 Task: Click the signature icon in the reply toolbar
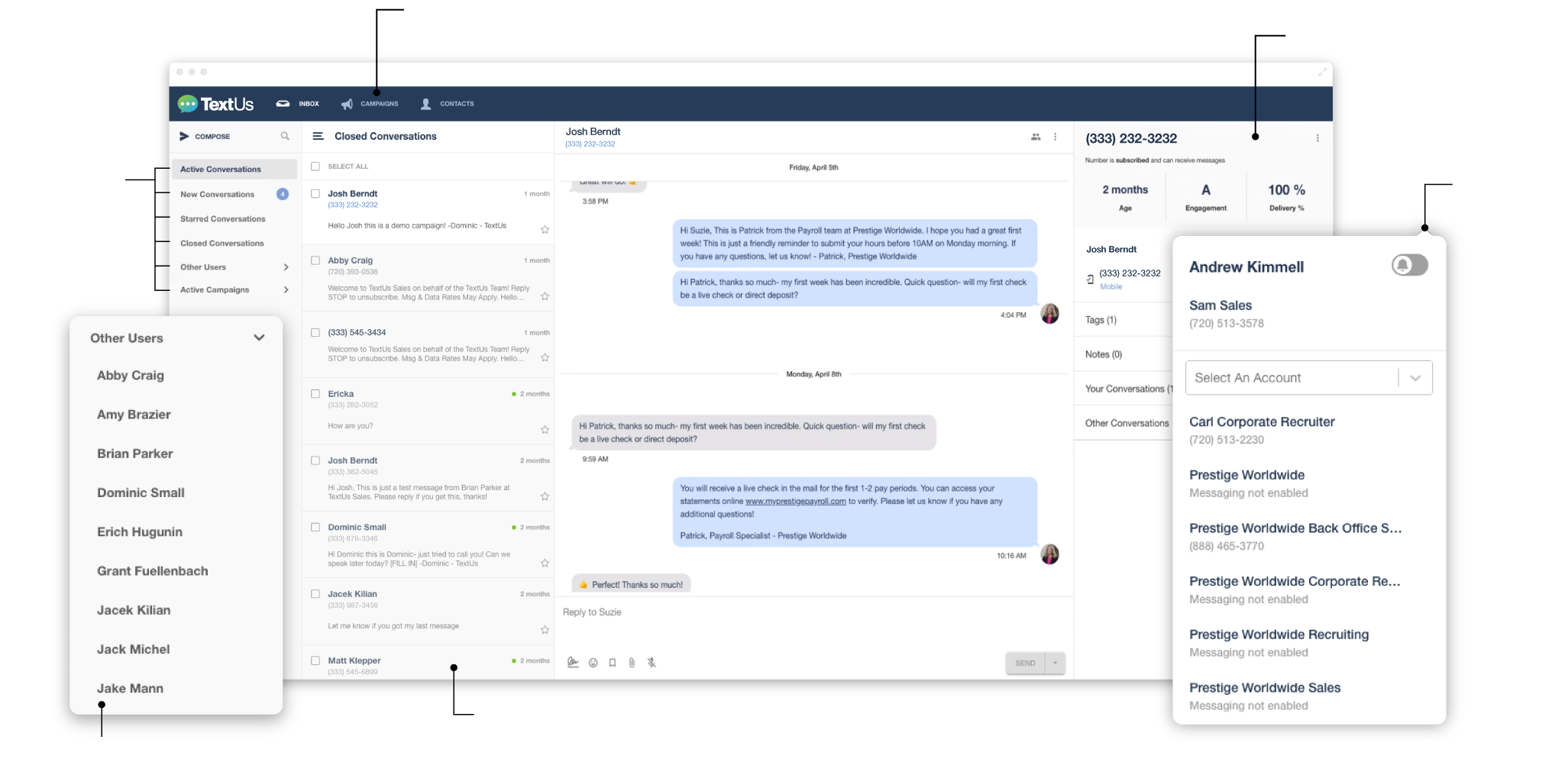coord(573,663)
